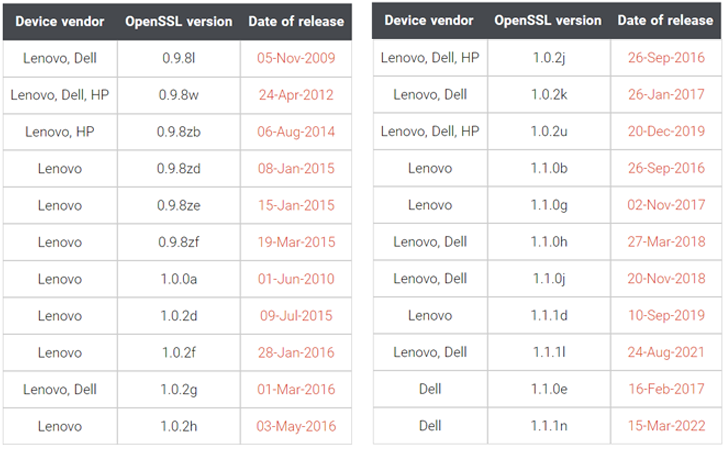Screen dimensions: 728x449
Task: Click Device vendor header in left table
Action: coord(59,21)
